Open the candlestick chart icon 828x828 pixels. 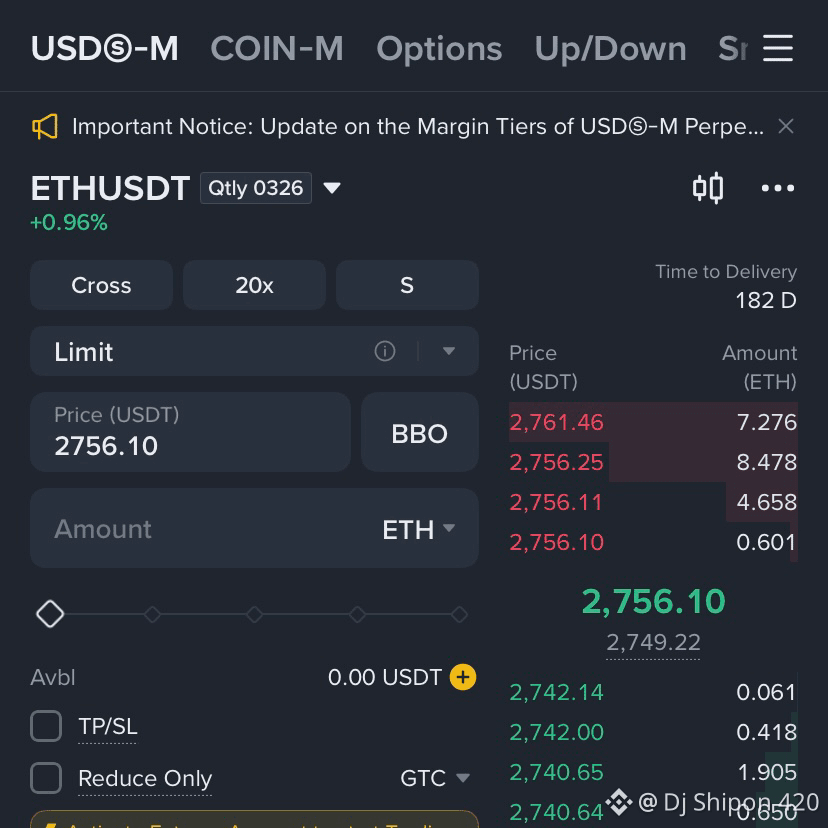[x=708, y=188]
